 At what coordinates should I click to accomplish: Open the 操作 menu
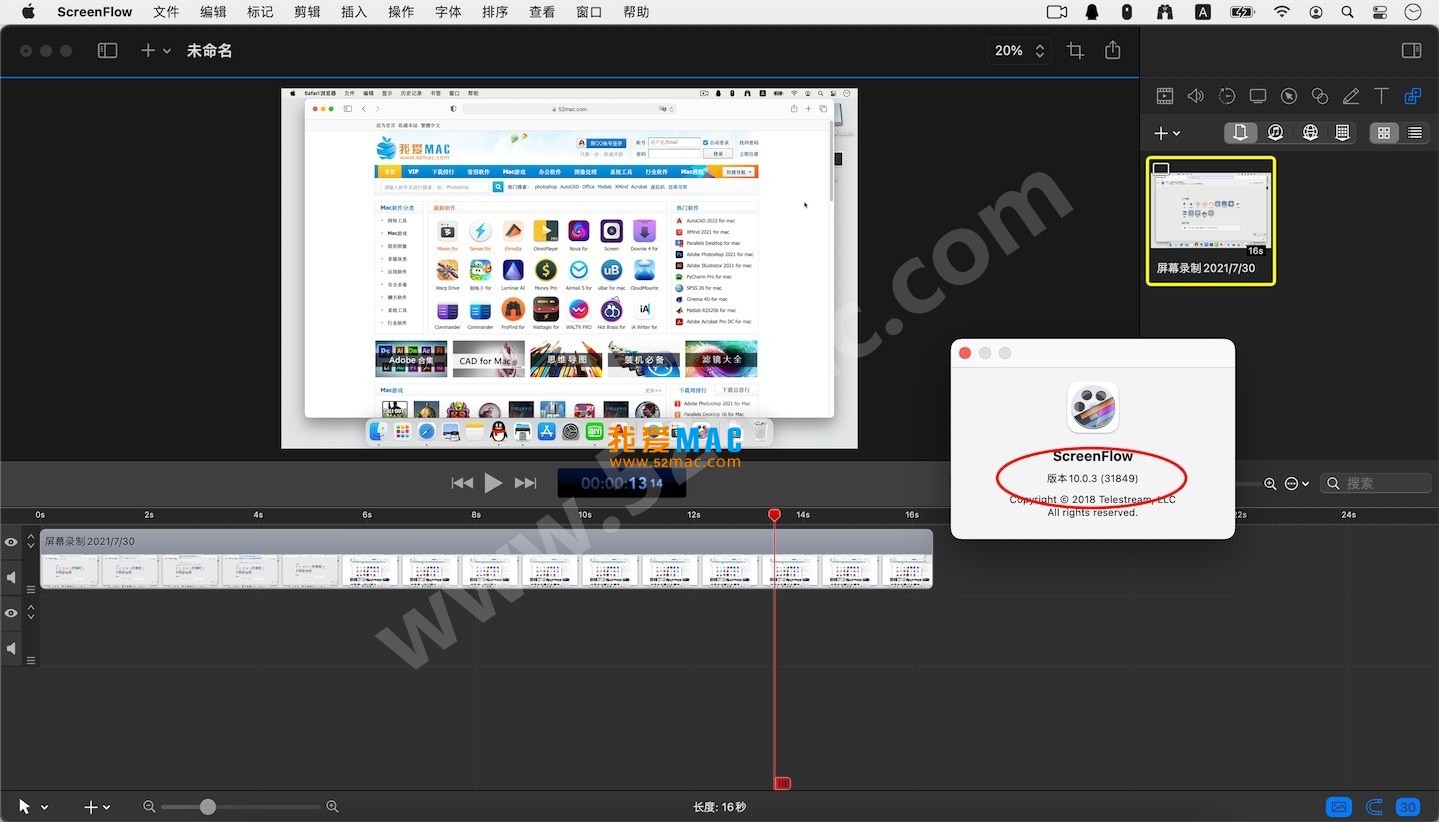pos(401,12)
